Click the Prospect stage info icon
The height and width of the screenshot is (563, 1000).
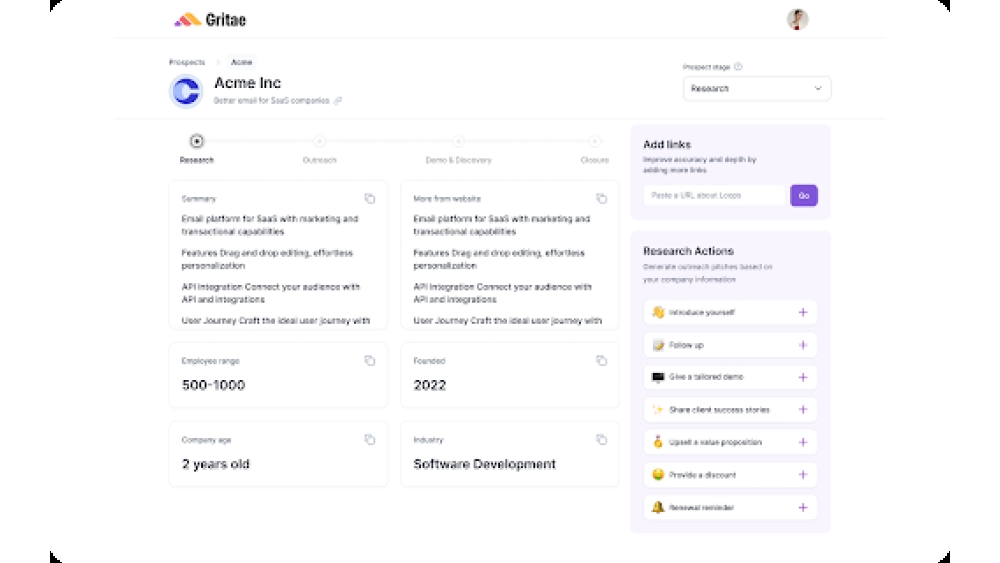pyautogui.click(x=738, y=67)
